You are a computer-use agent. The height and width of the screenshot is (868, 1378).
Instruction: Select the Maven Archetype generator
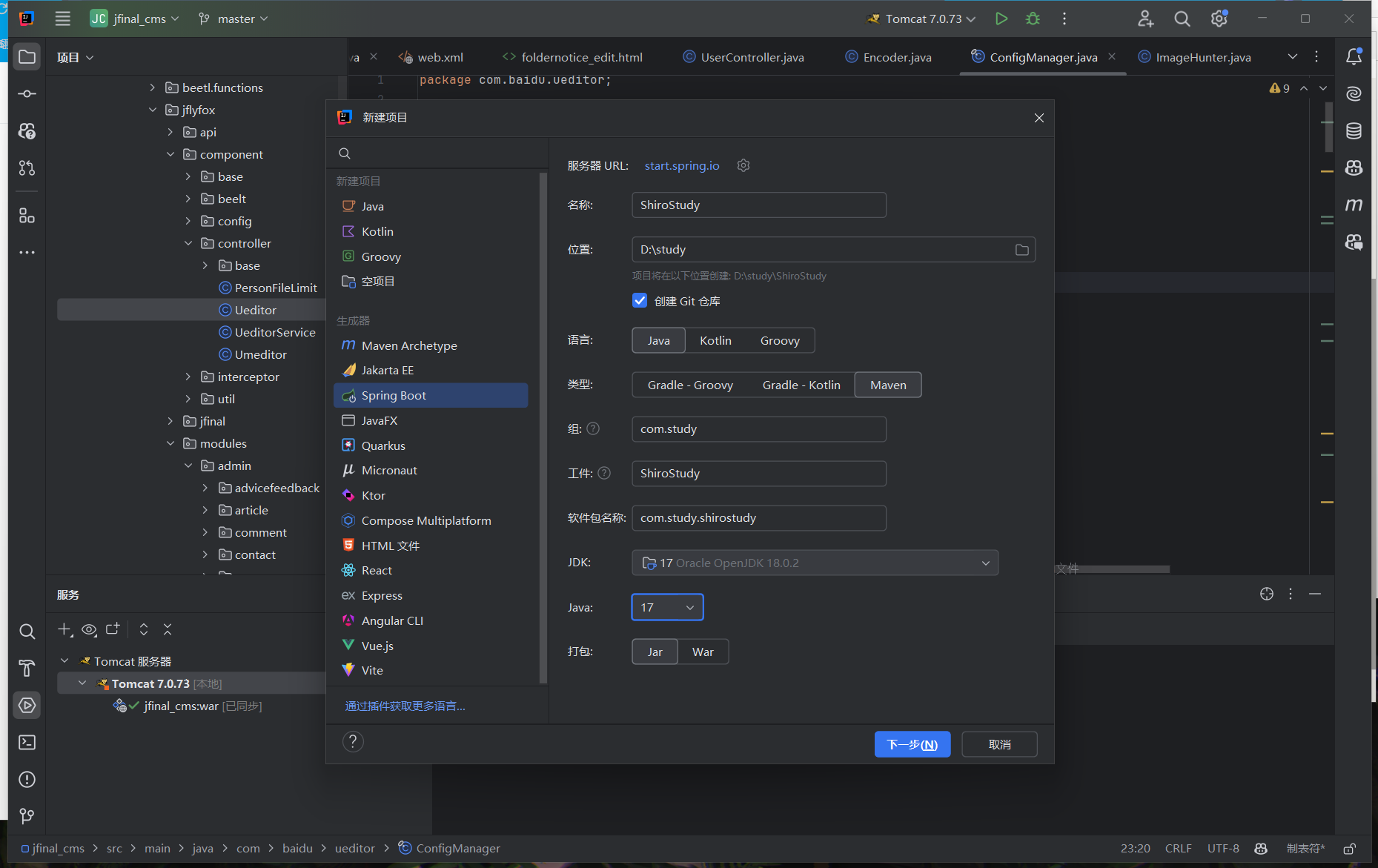tap(431, 345)
